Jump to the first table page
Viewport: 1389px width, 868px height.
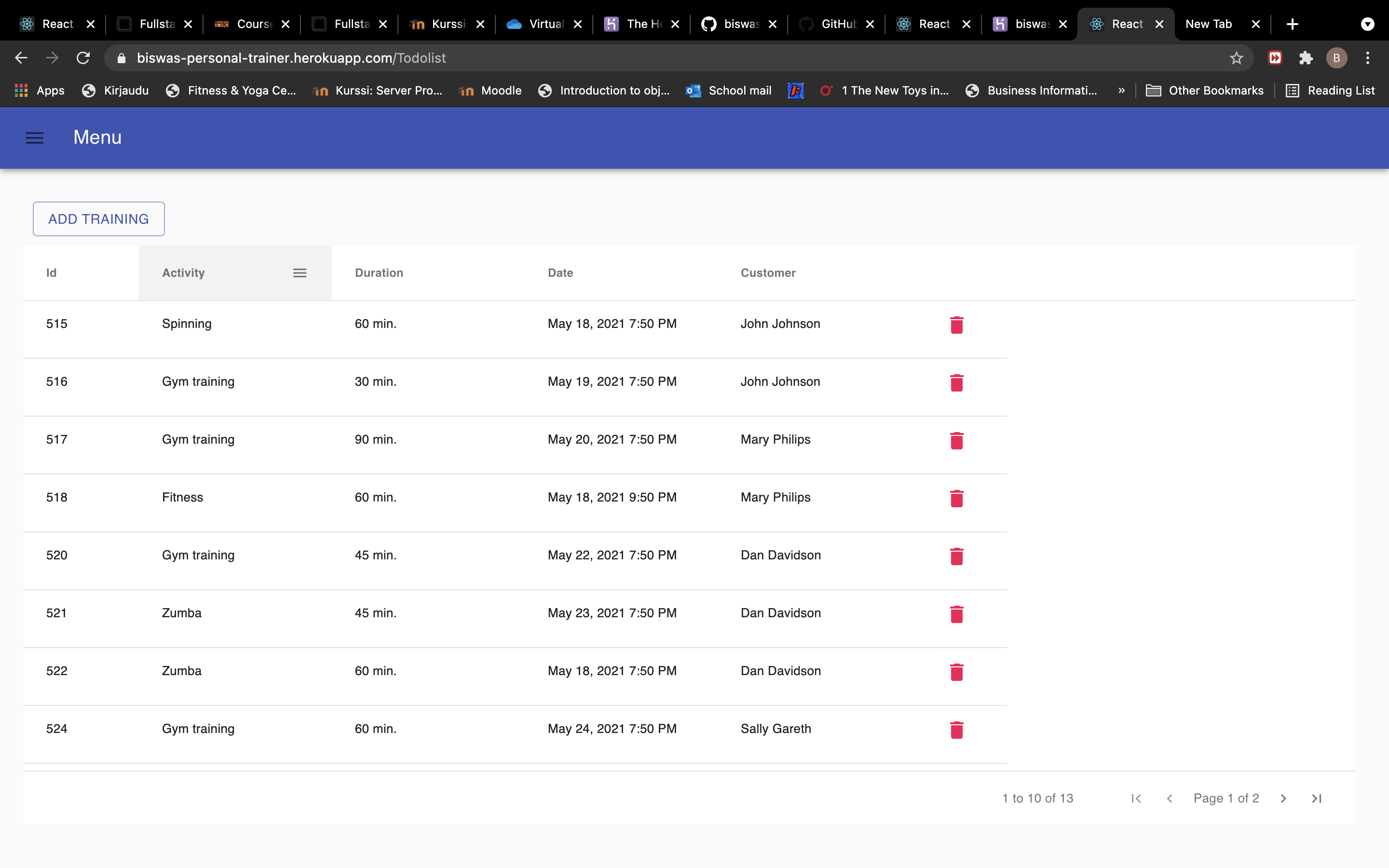[x=1136, y=799]
